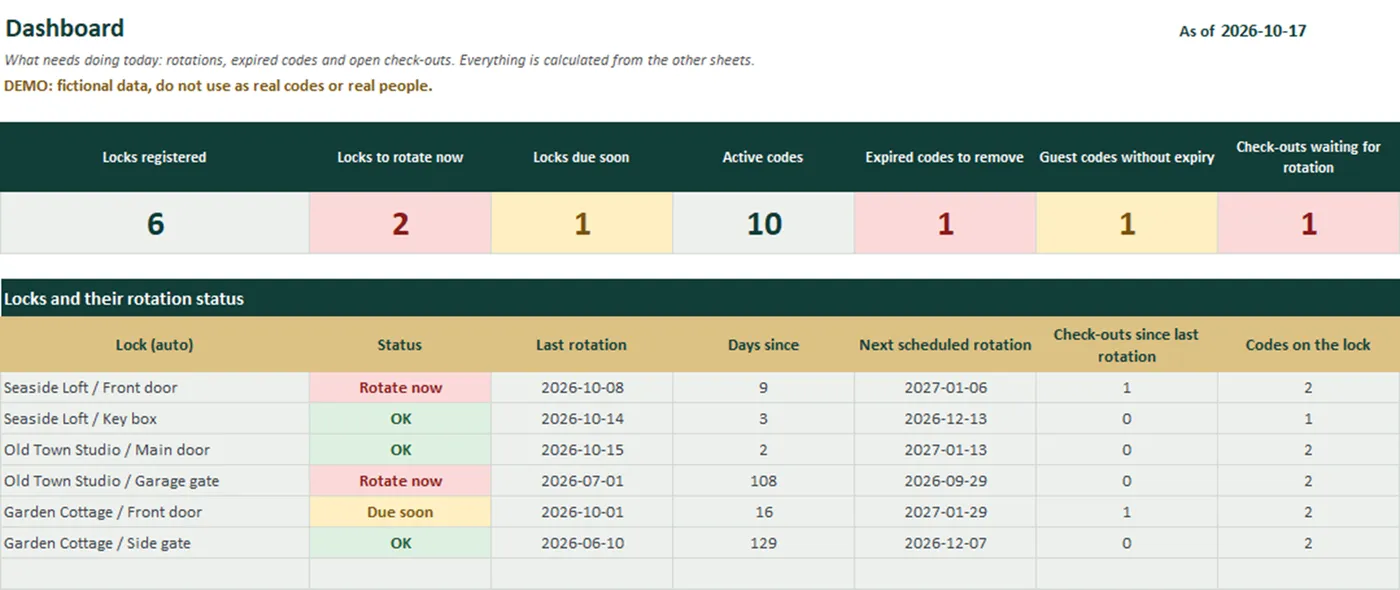Click Old Town Studio / Main door cell
The height and width of the screenshot is (590, 1400).
(155, 450)
